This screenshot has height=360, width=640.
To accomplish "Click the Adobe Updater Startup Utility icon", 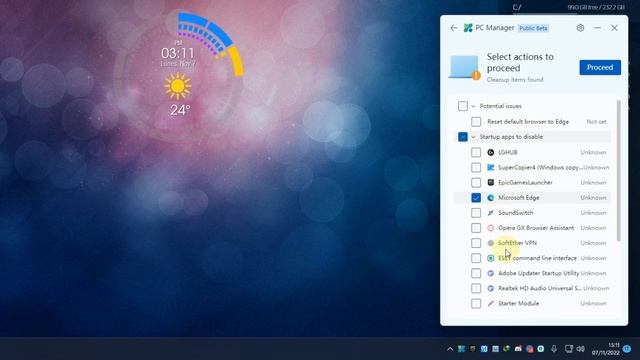I will 491,273.
